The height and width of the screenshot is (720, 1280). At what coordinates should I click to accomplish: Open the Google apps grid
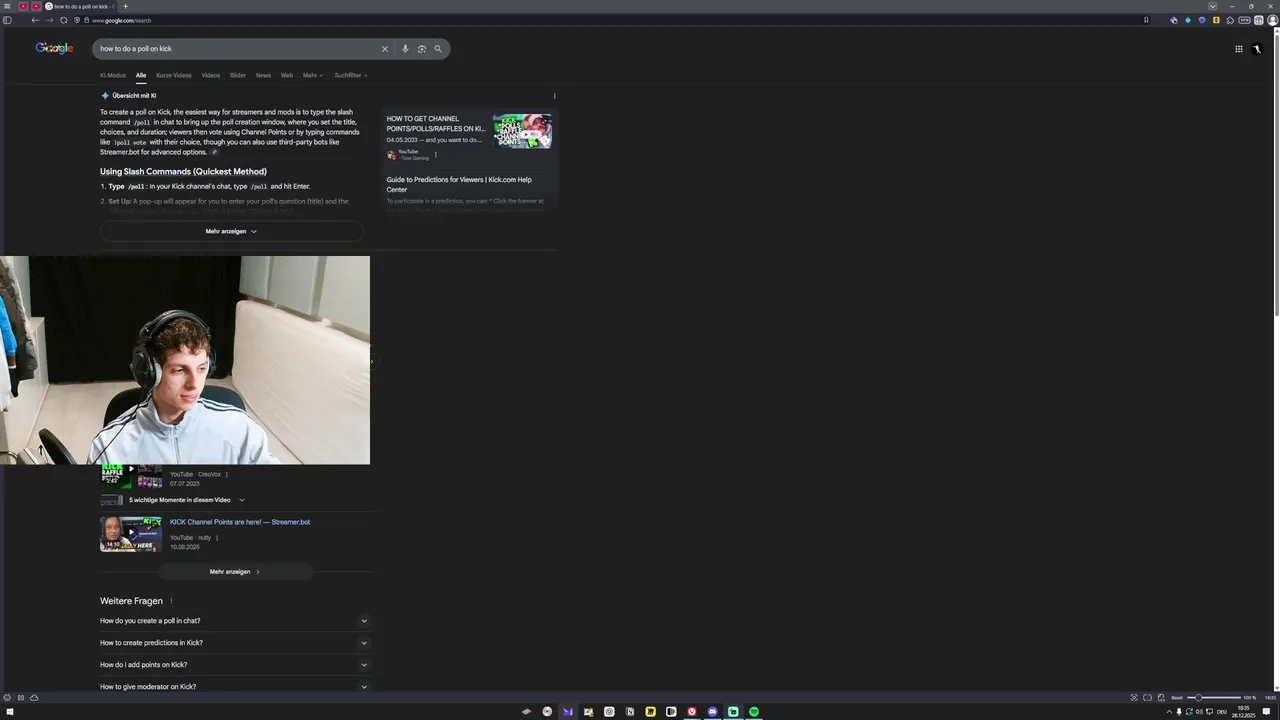[1238, 49]
